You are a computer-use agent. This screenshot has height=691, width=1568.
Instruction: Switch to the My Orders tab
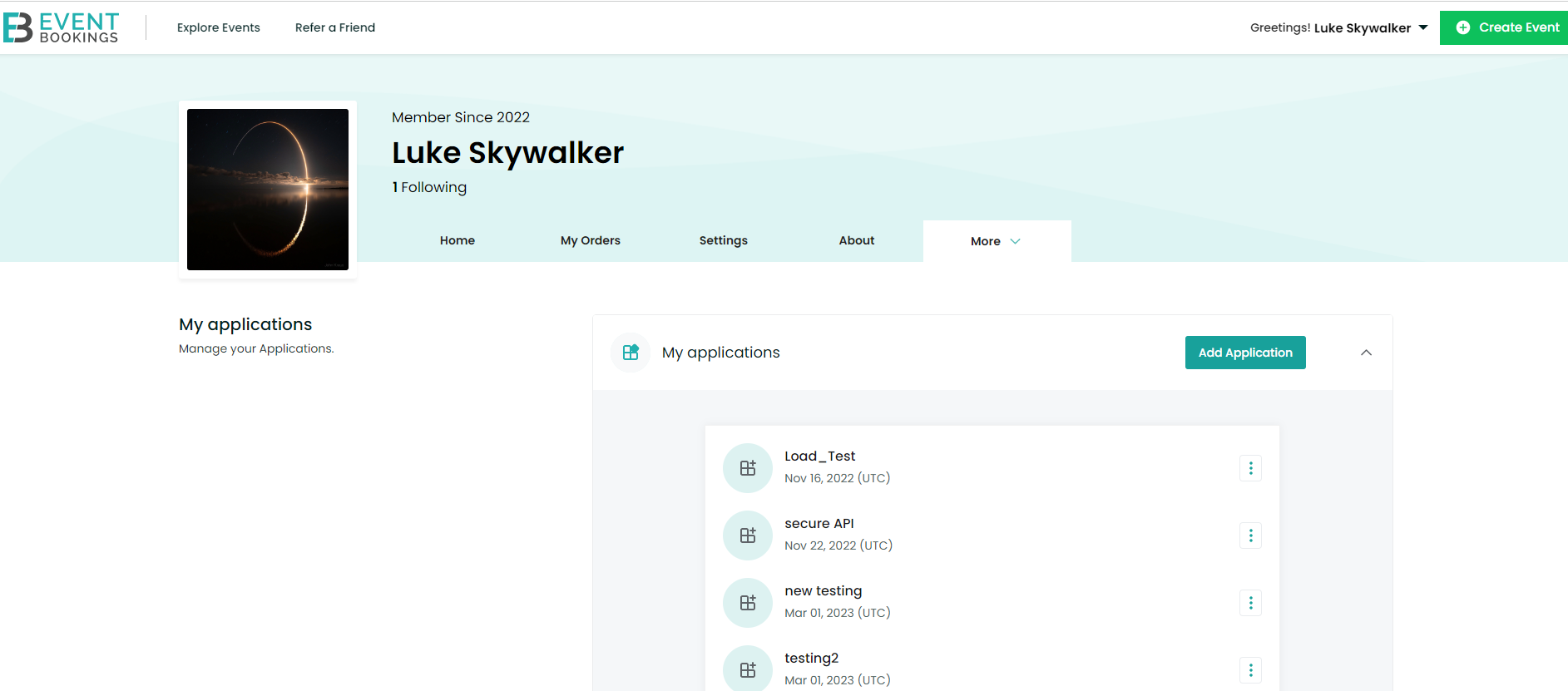tap(590, 240)
